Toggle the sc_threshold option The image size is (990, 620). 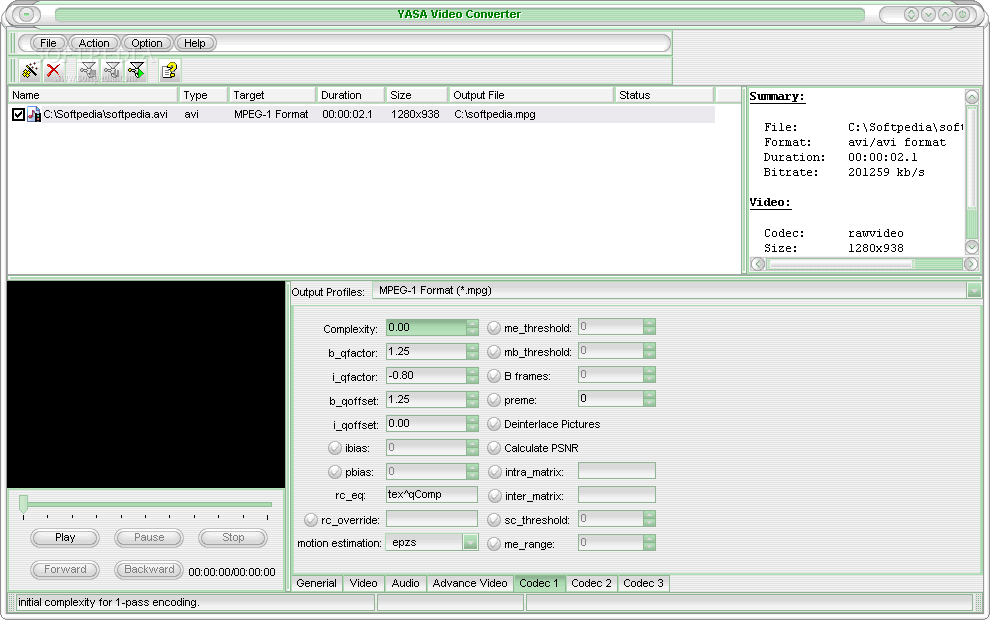494,520
